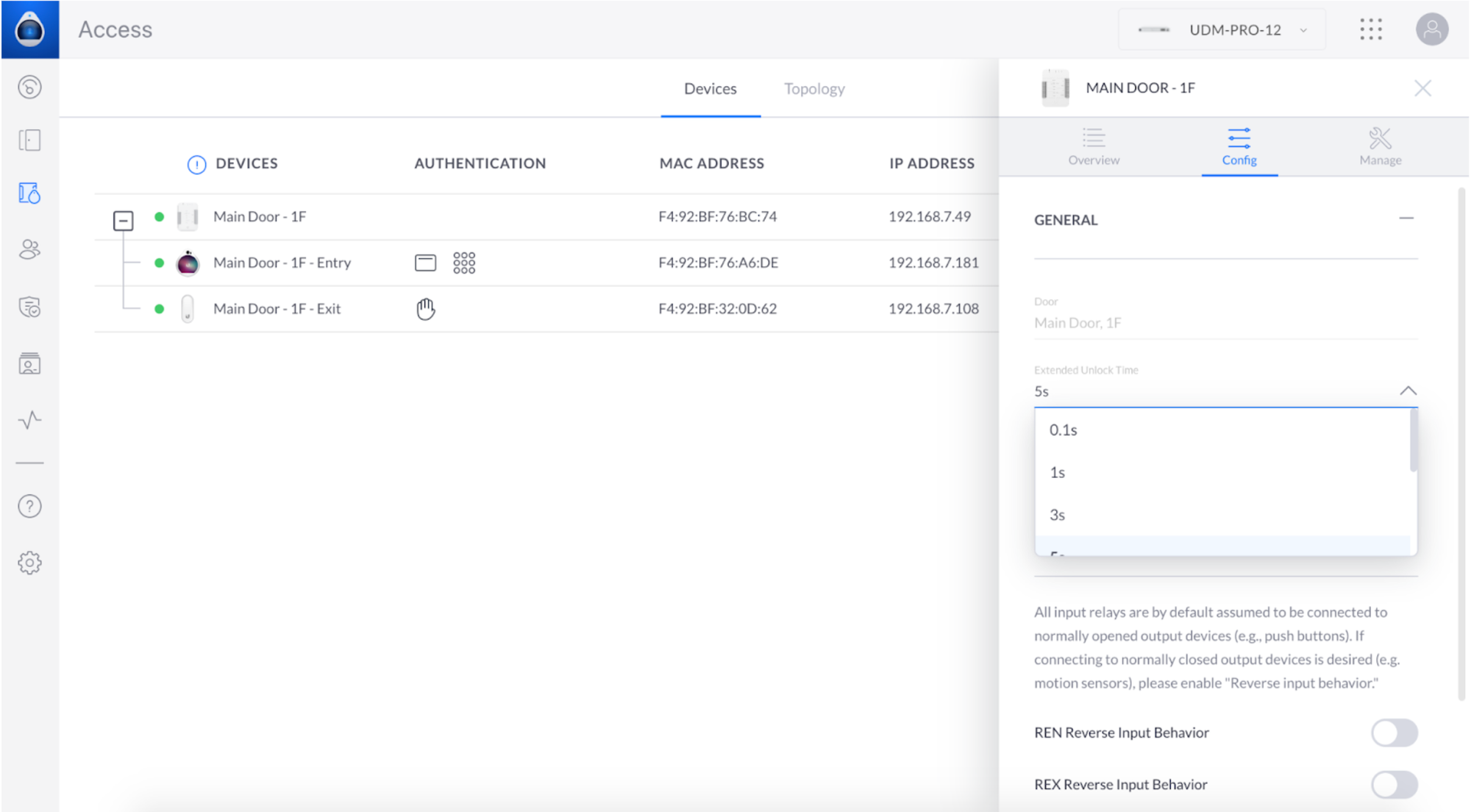Click the Devices info circle icon
The width and height of the screenshot is (1471, 812).
[196, 164]
